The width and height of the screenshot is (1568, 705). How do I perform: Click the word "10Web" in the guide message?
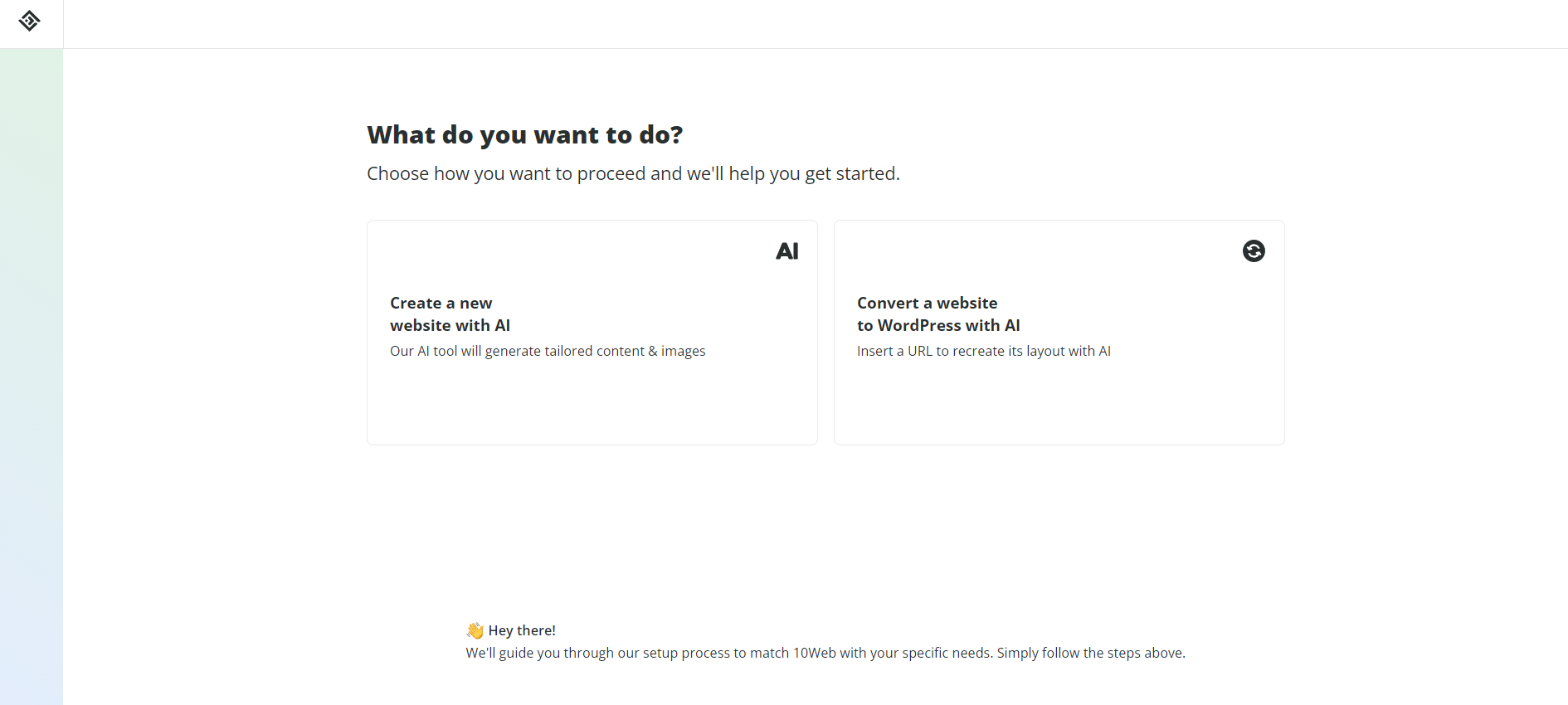pyautogui.click(x=814, y=654)
